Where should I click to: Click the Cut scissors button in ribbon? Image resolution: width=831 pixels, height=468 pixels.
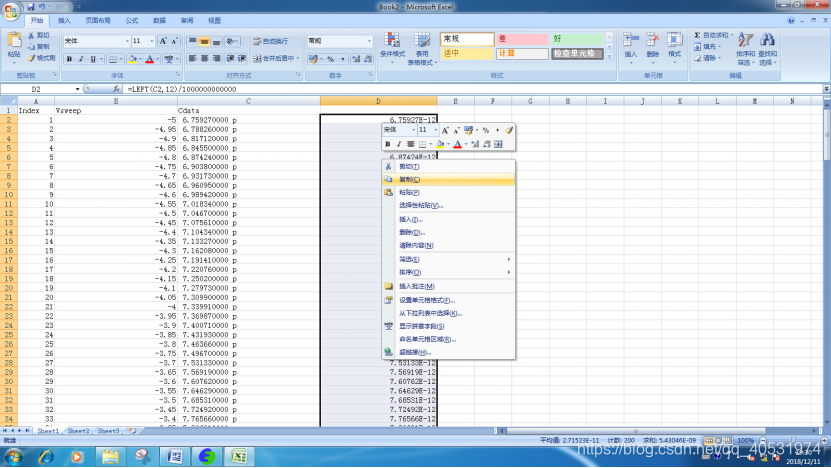click(39, 35)
